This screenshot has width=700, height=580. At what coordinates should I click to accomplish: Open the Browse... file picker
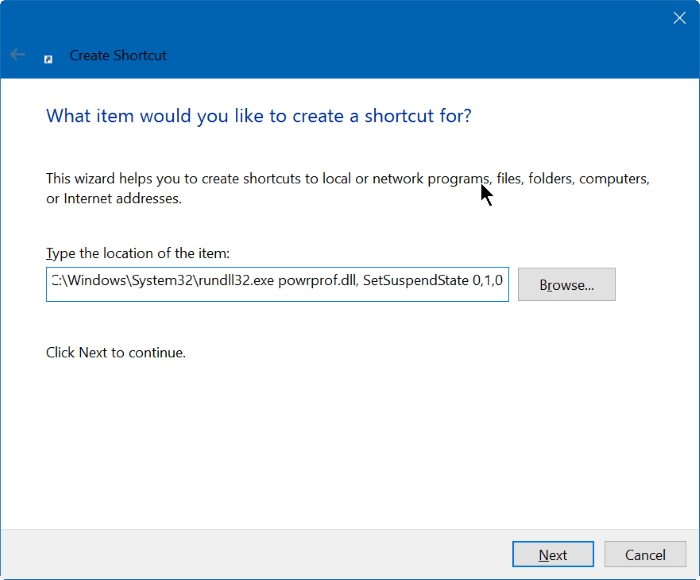566,285
